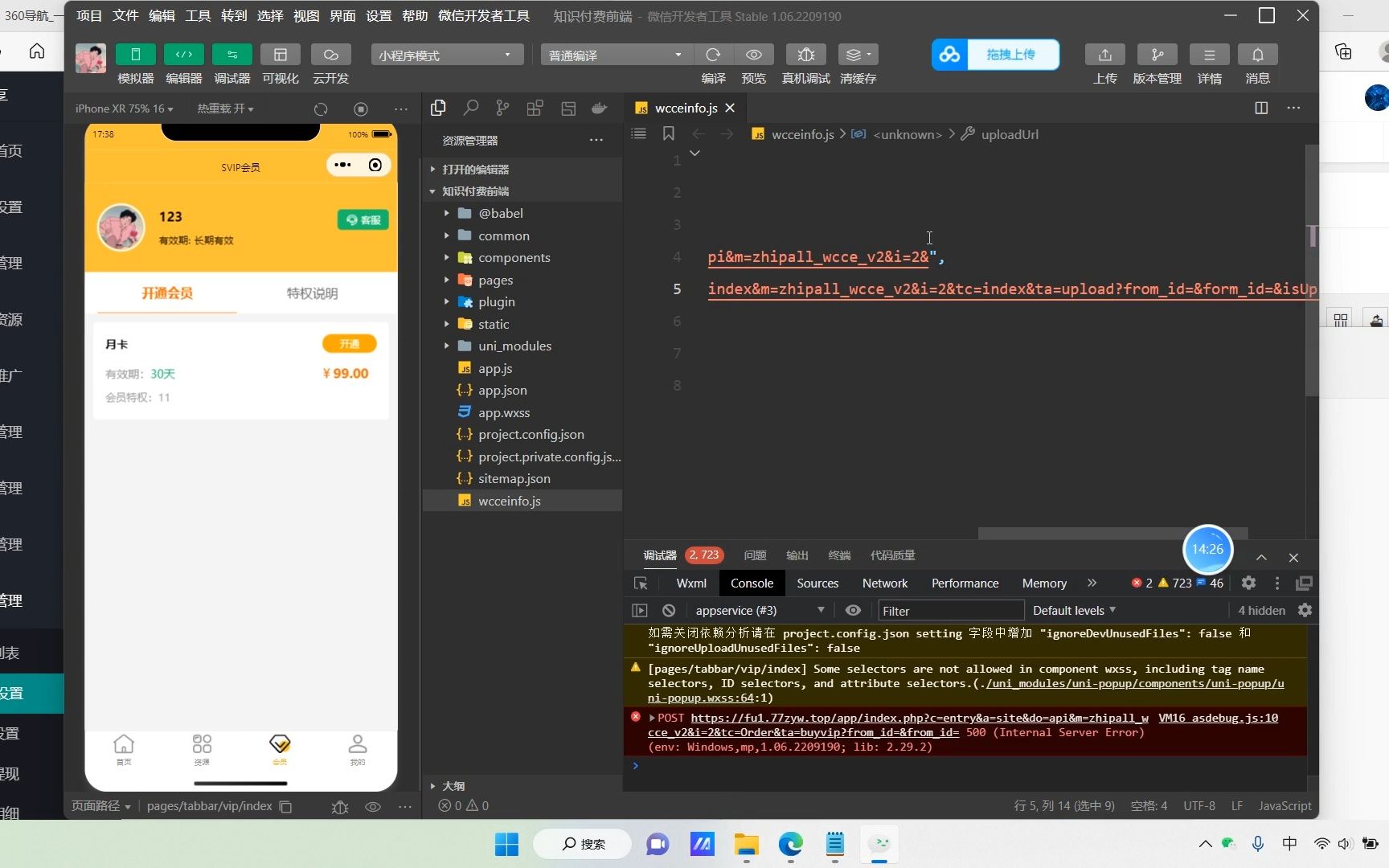Open version management (版本管理)
The image size is (1389, 868).
click(1157, 55)
